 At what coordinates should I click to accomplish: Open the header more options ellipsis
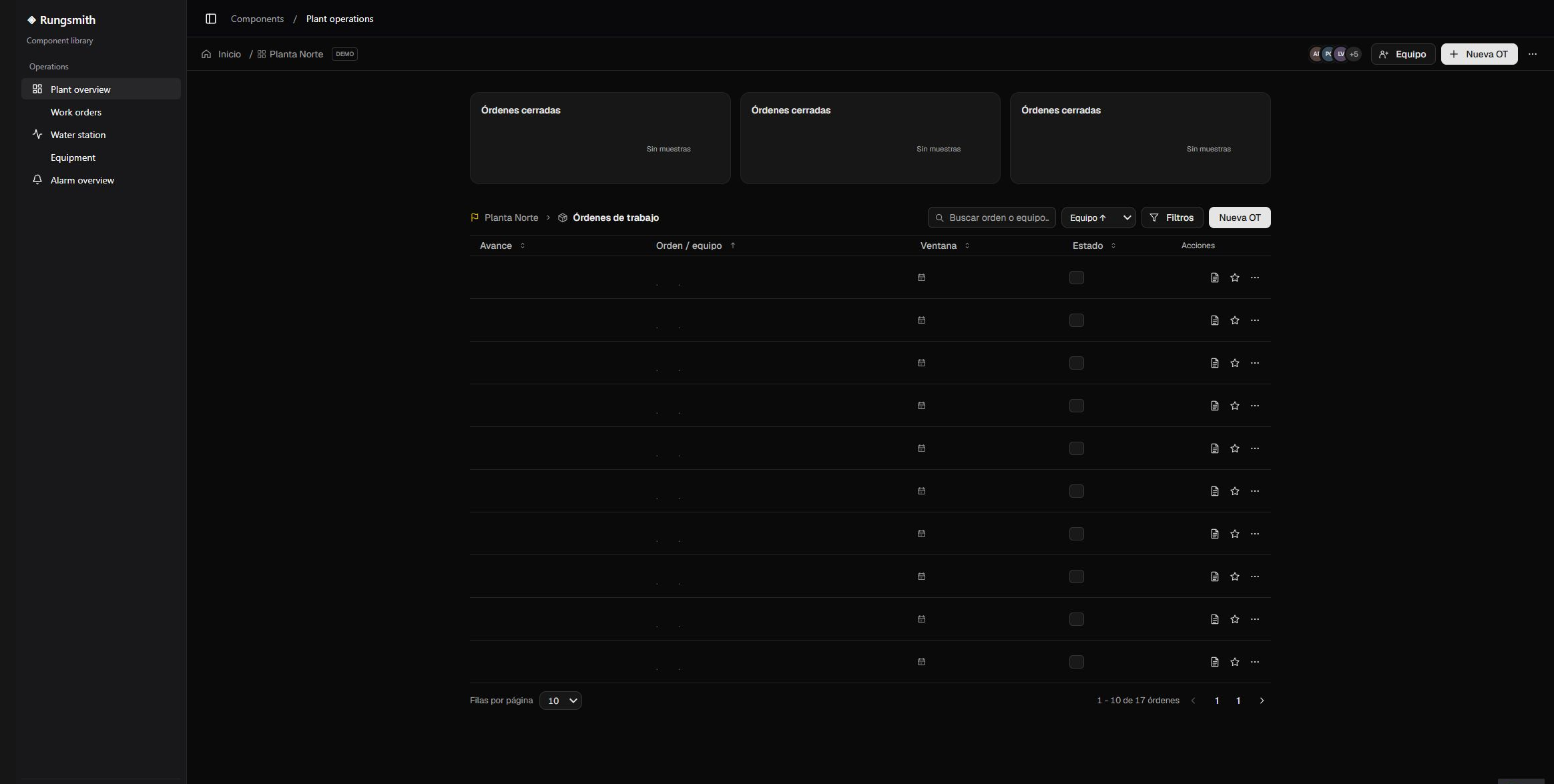tap(1533, 54)
